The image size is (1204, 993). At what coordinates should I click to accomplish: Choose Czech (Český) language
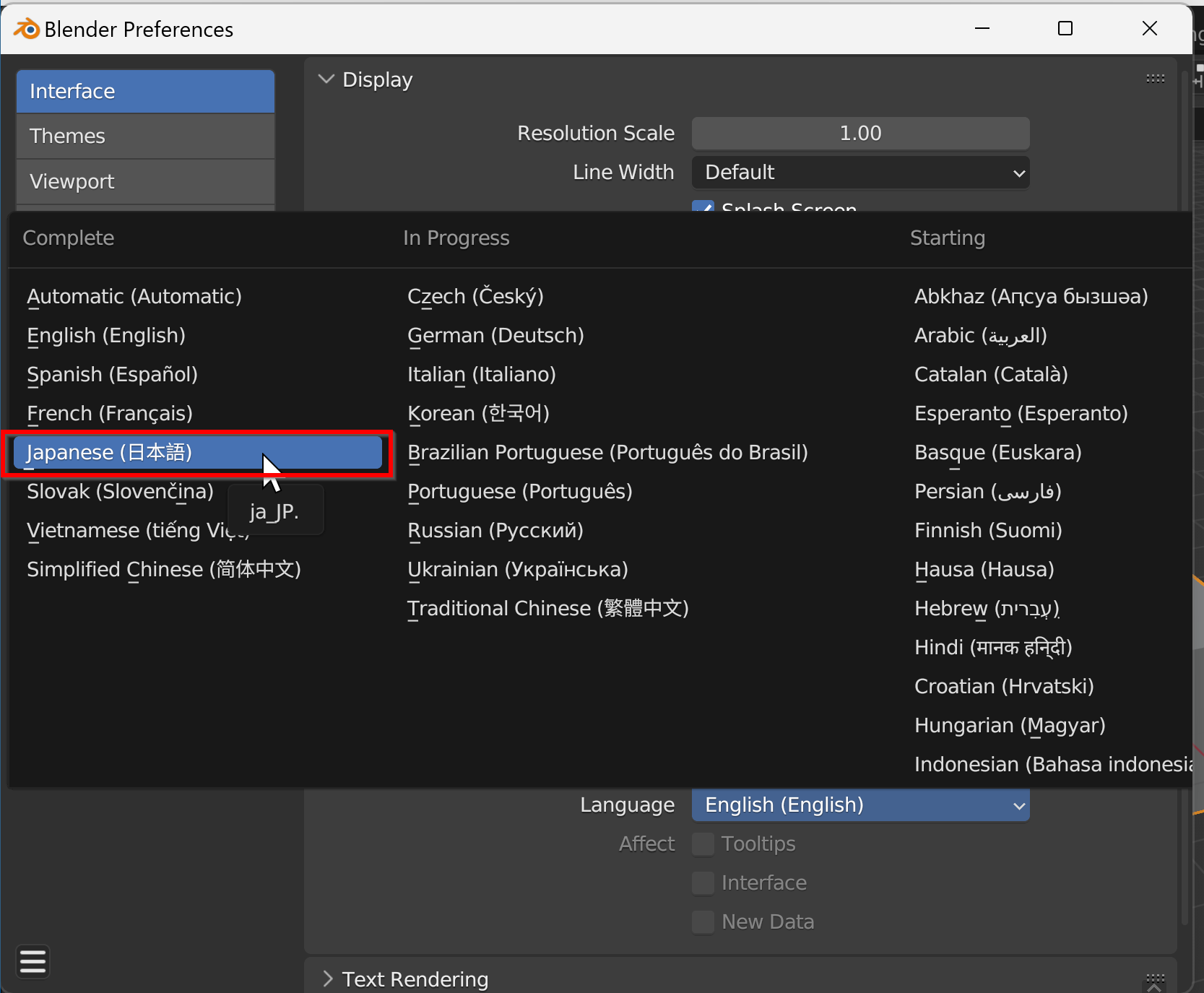point(475,297)
